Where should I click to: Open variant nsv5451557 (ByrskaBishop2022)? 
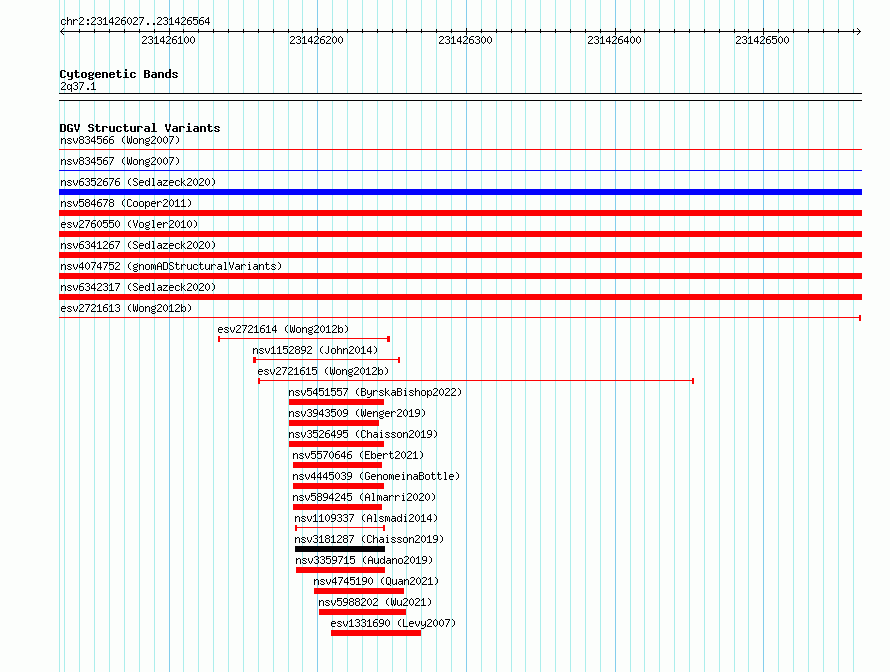pos(375,392)
